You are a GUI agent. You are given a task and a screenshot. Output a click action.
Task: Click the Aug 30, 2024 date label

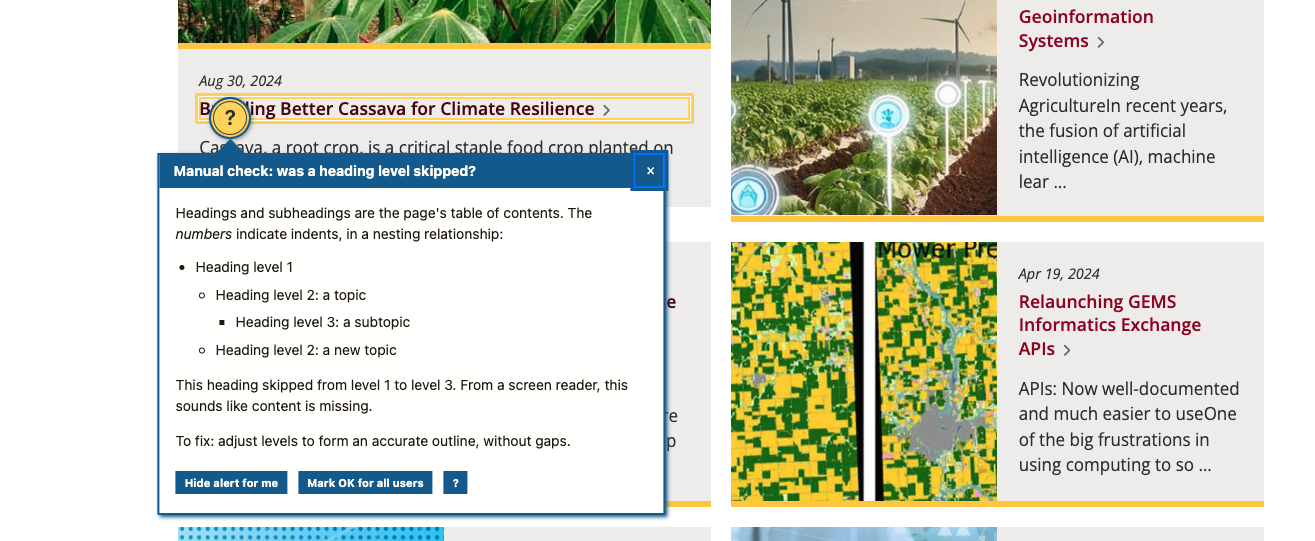click(x=240, y=81)
